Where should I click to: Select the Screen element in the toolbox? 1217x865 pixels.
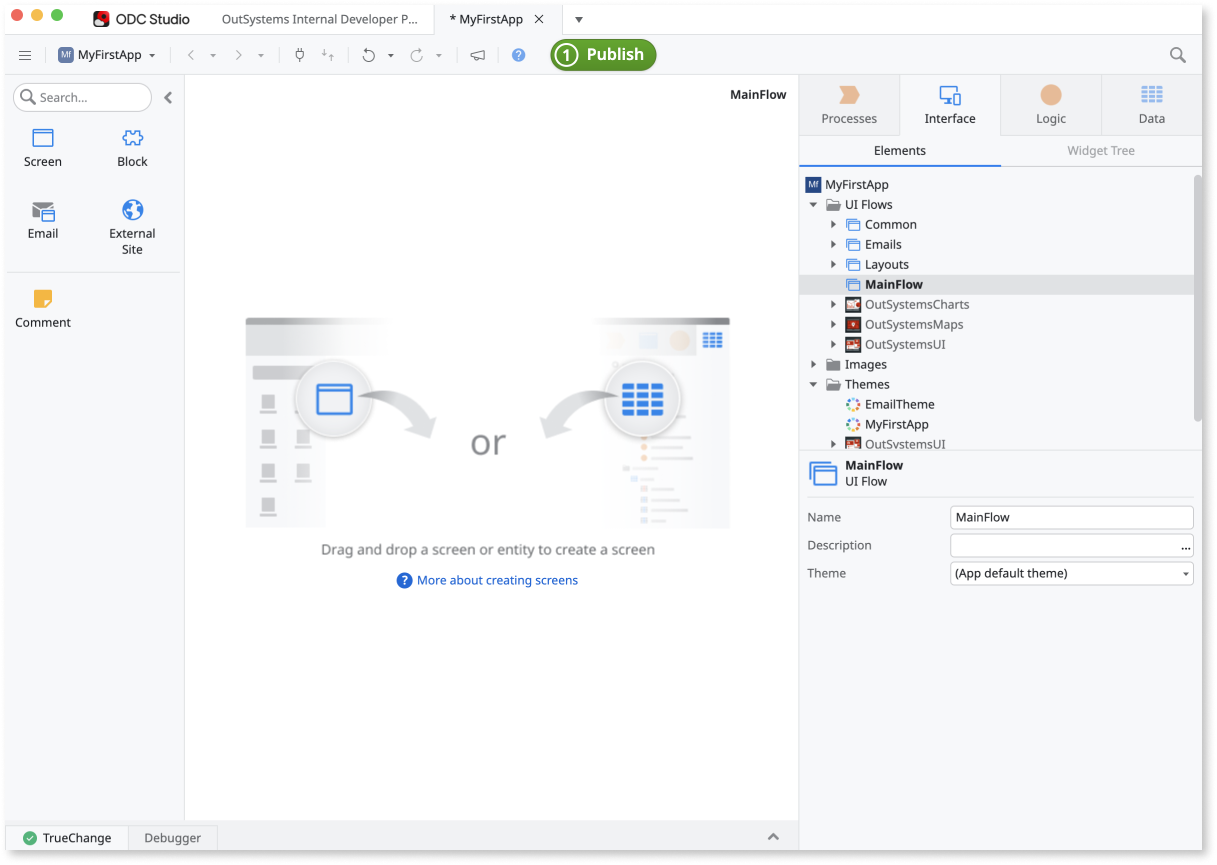[x=42, y=148]
